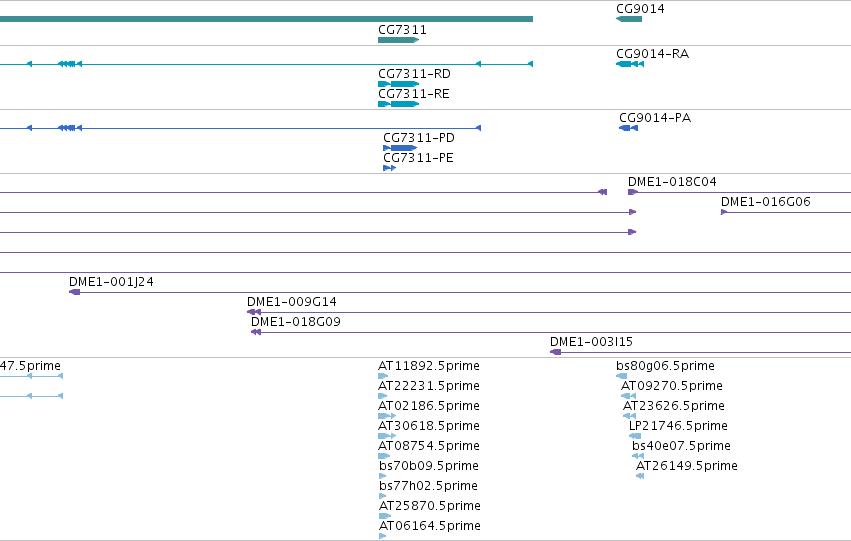
Task: Select the DME1-018C04 label
Action: 672,182
